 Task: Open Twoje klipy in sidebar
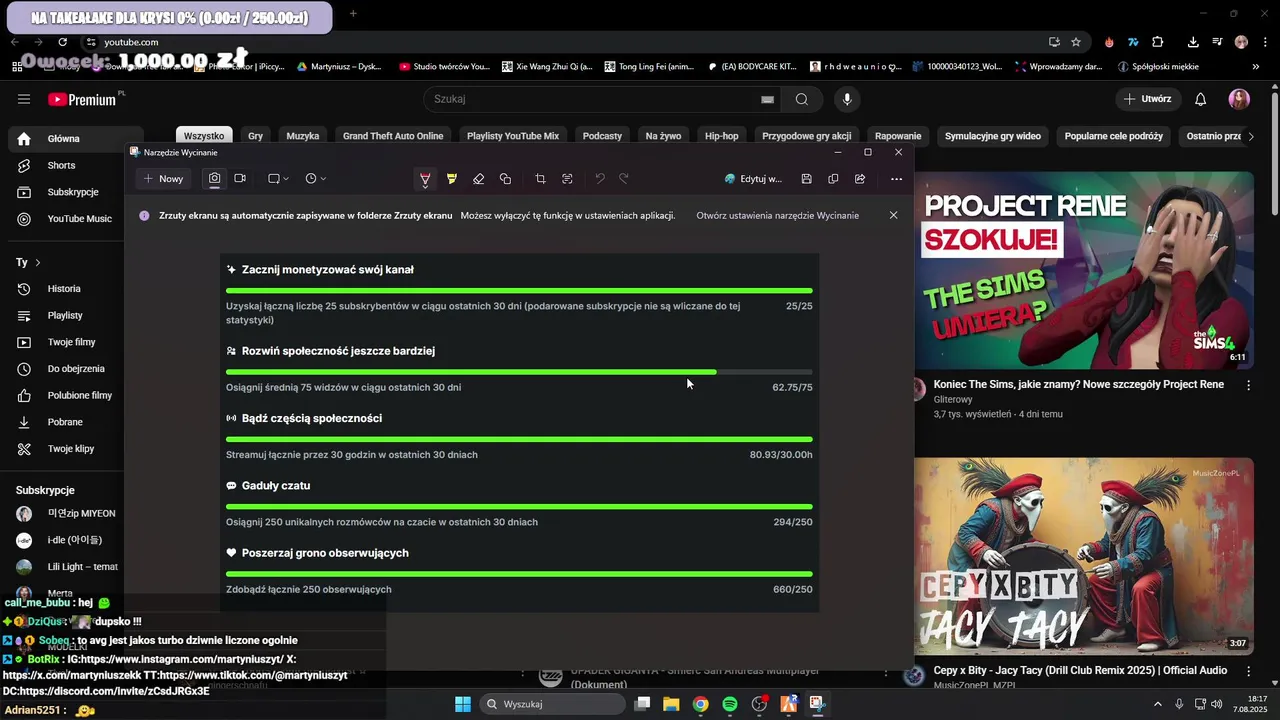(65, 449)
